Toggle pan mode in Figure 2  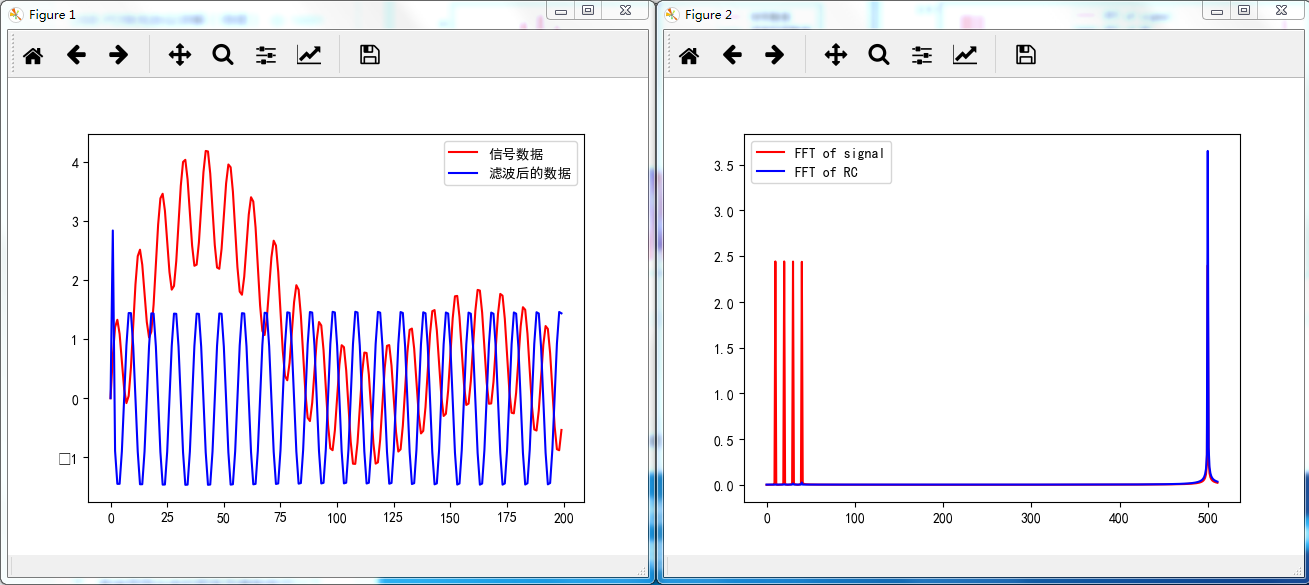coord(835,55)
